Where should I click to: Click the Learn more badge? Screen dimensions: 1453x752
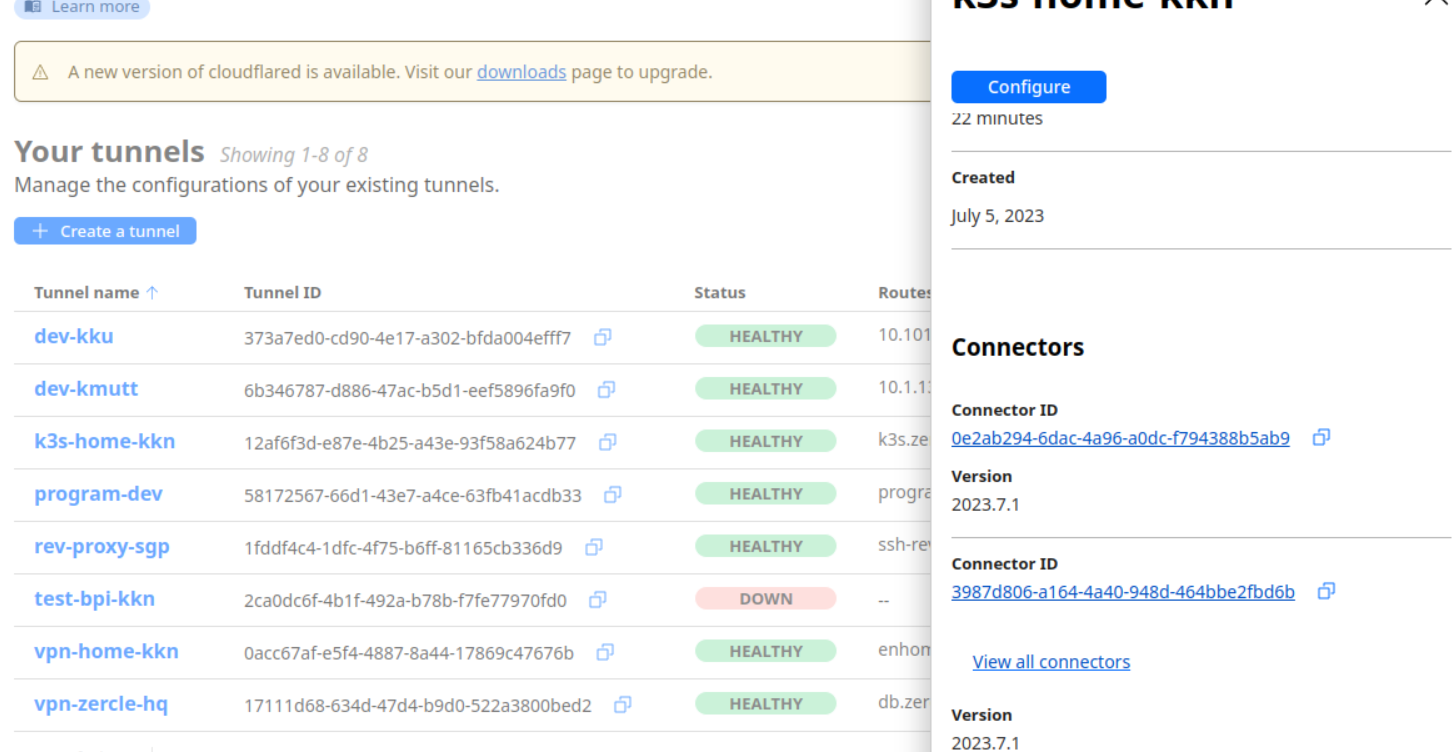pyautogui.click(x=82, y=7)
